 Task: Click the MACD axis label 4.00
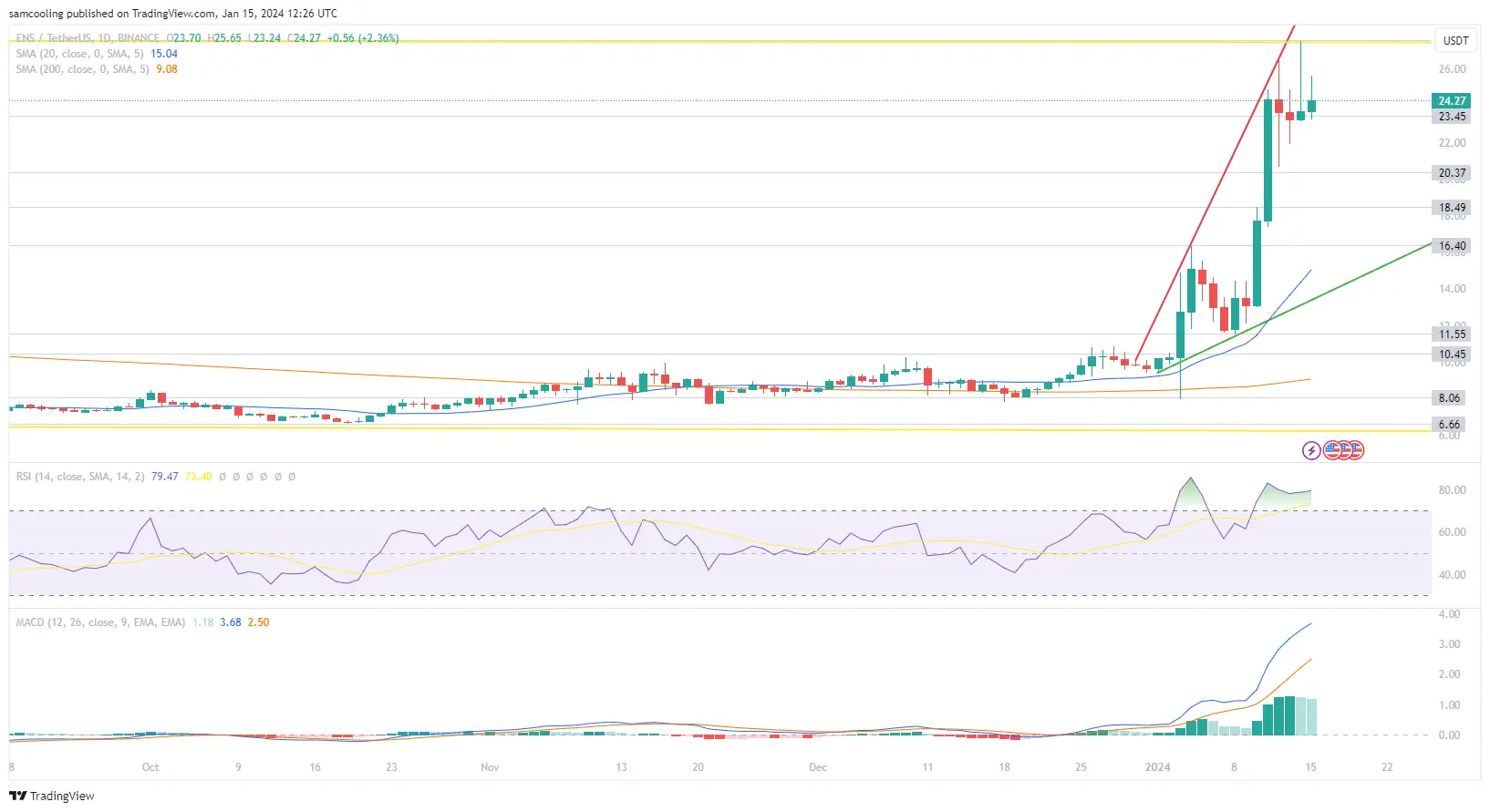coord(1449,614)
